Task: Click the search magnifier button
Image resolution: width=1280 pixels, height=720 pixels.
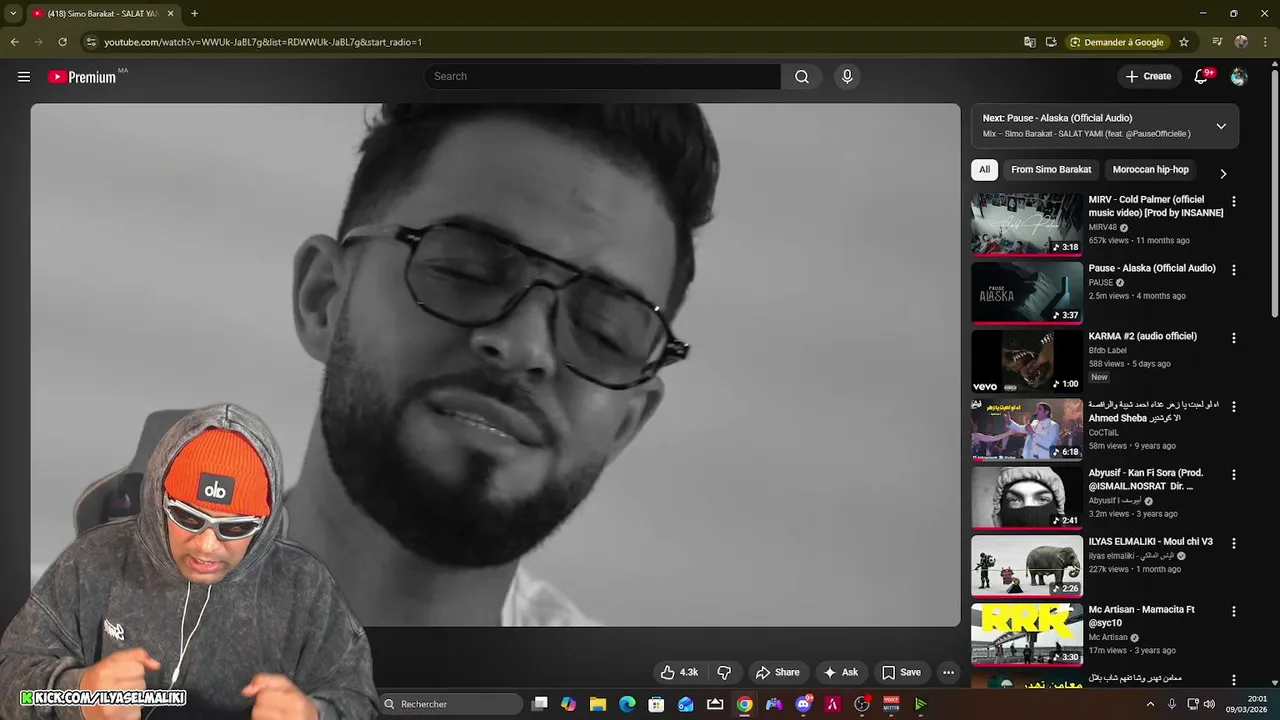Action: tap(802, 77)
